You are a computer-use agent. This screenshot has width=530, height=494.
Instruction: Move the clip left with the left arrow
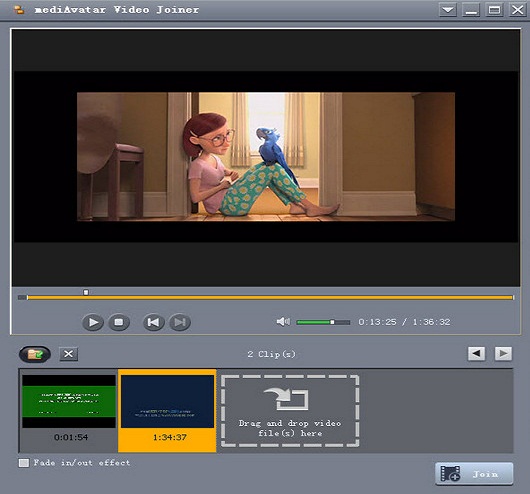tap(477, 354)
